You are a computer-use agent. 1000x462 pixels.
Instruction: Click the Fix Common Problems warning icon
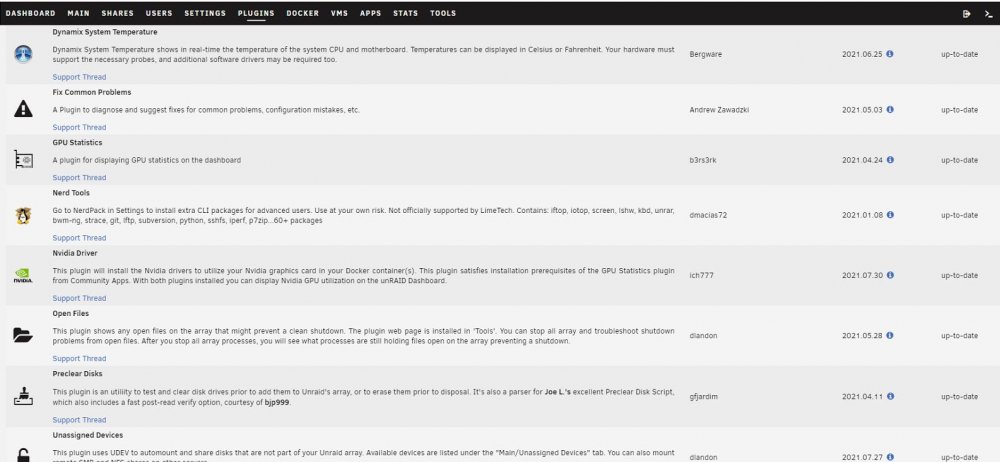coord(23,109)
